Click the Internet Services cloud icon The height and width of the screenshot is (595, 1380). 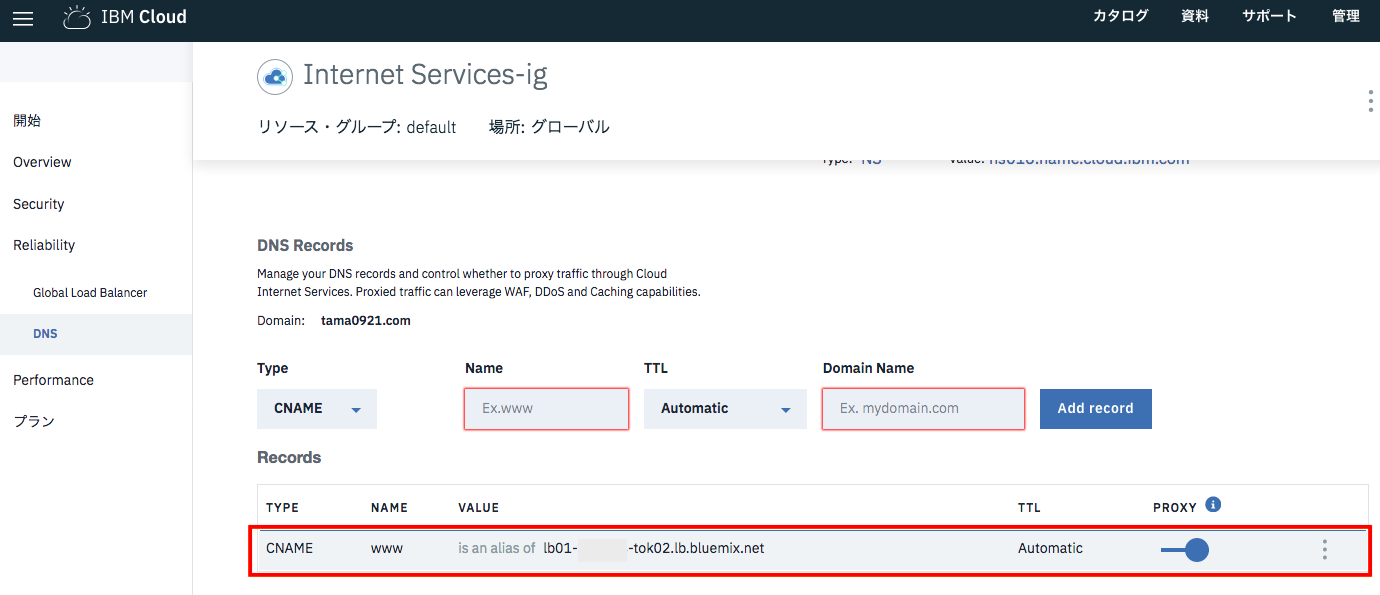274,76
